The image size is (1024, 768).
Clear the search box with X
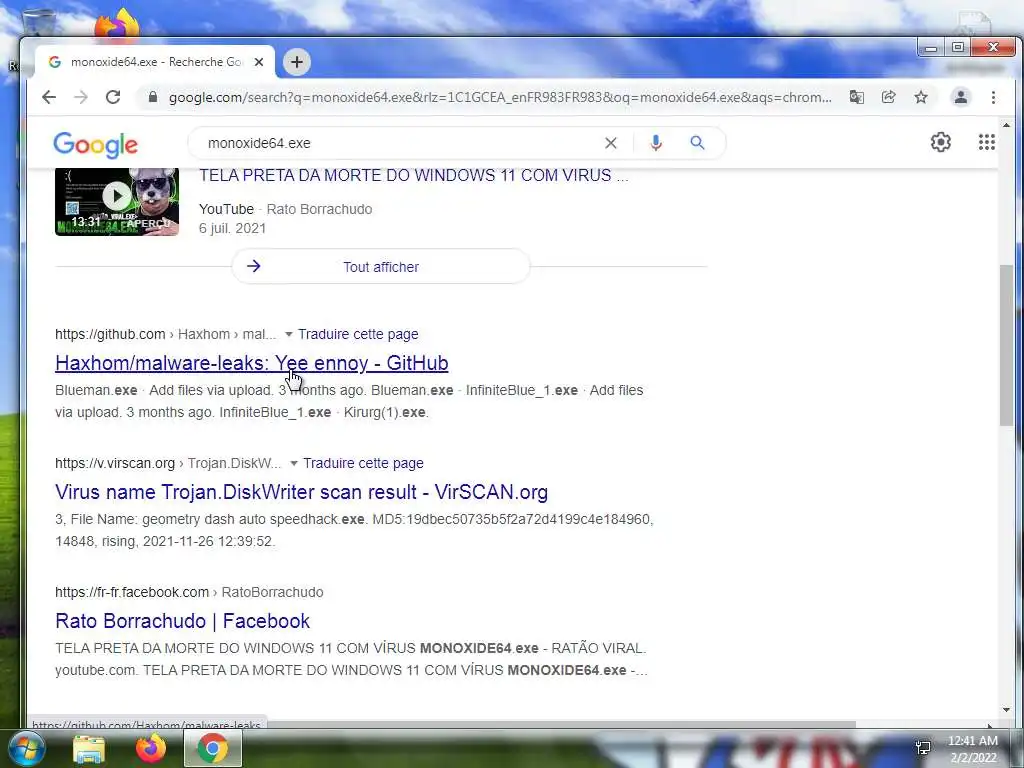point(611,143)
